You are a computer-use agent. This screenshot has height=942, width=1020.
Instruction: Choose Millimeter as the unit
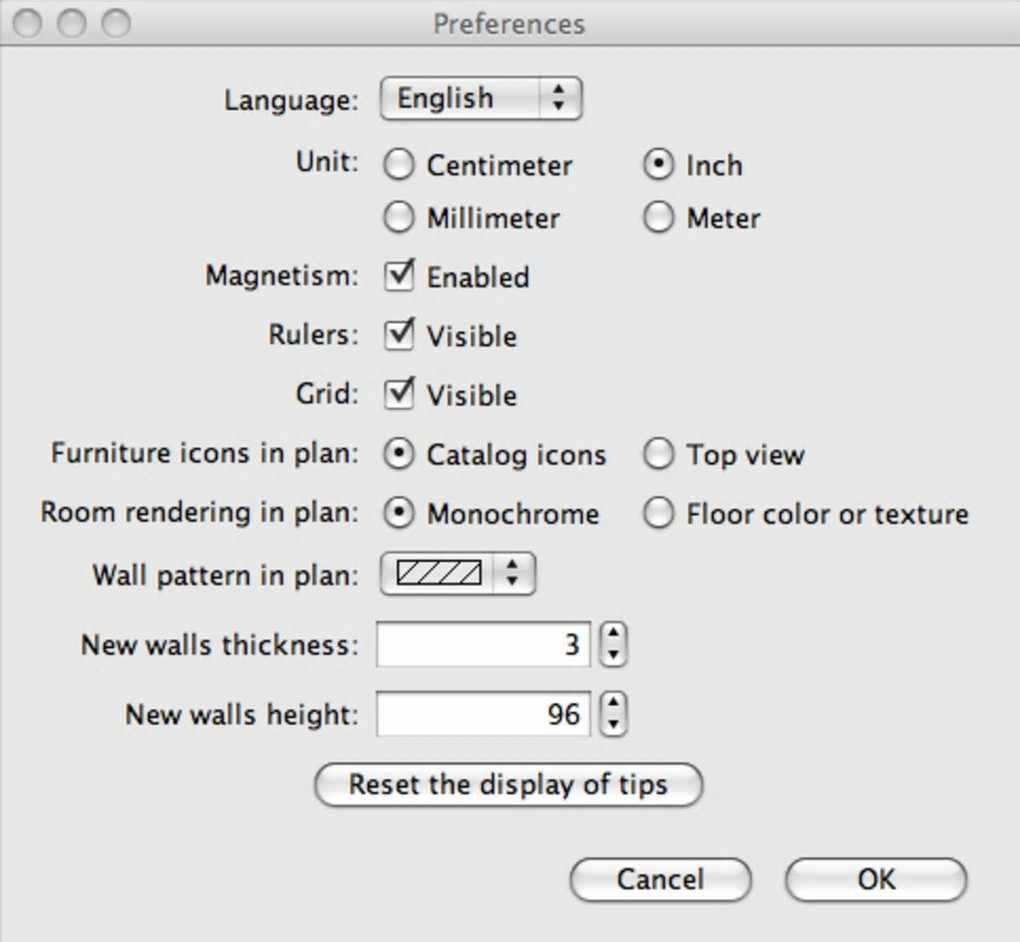399,218
